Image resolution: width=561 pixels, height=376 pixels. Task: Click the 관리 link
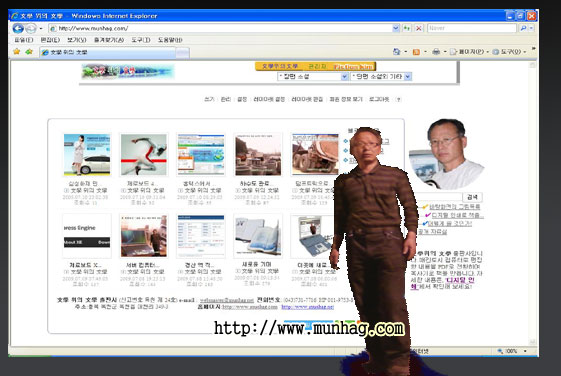tap(225, 99)
